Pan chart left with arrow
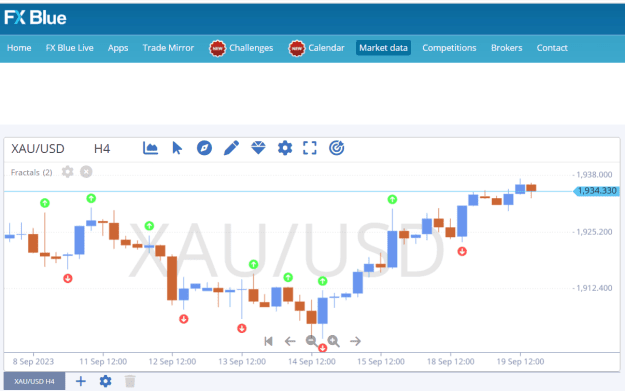The image size is (625, 391). pos(290,341)
